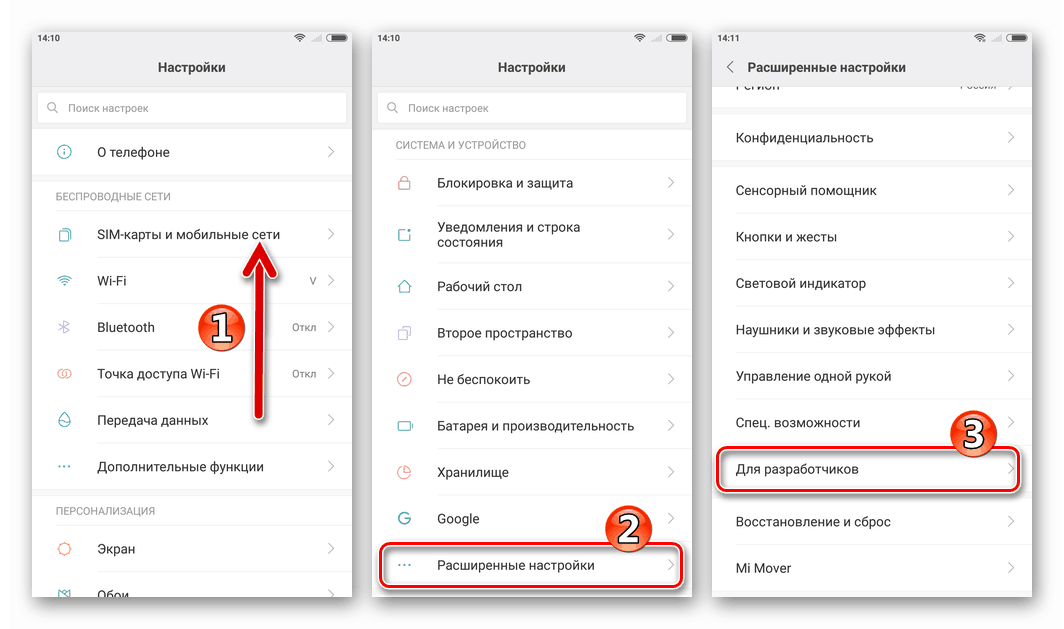1064x629 pixels.
Task: Open Не беспокоить settings
Action: (532, 379)
